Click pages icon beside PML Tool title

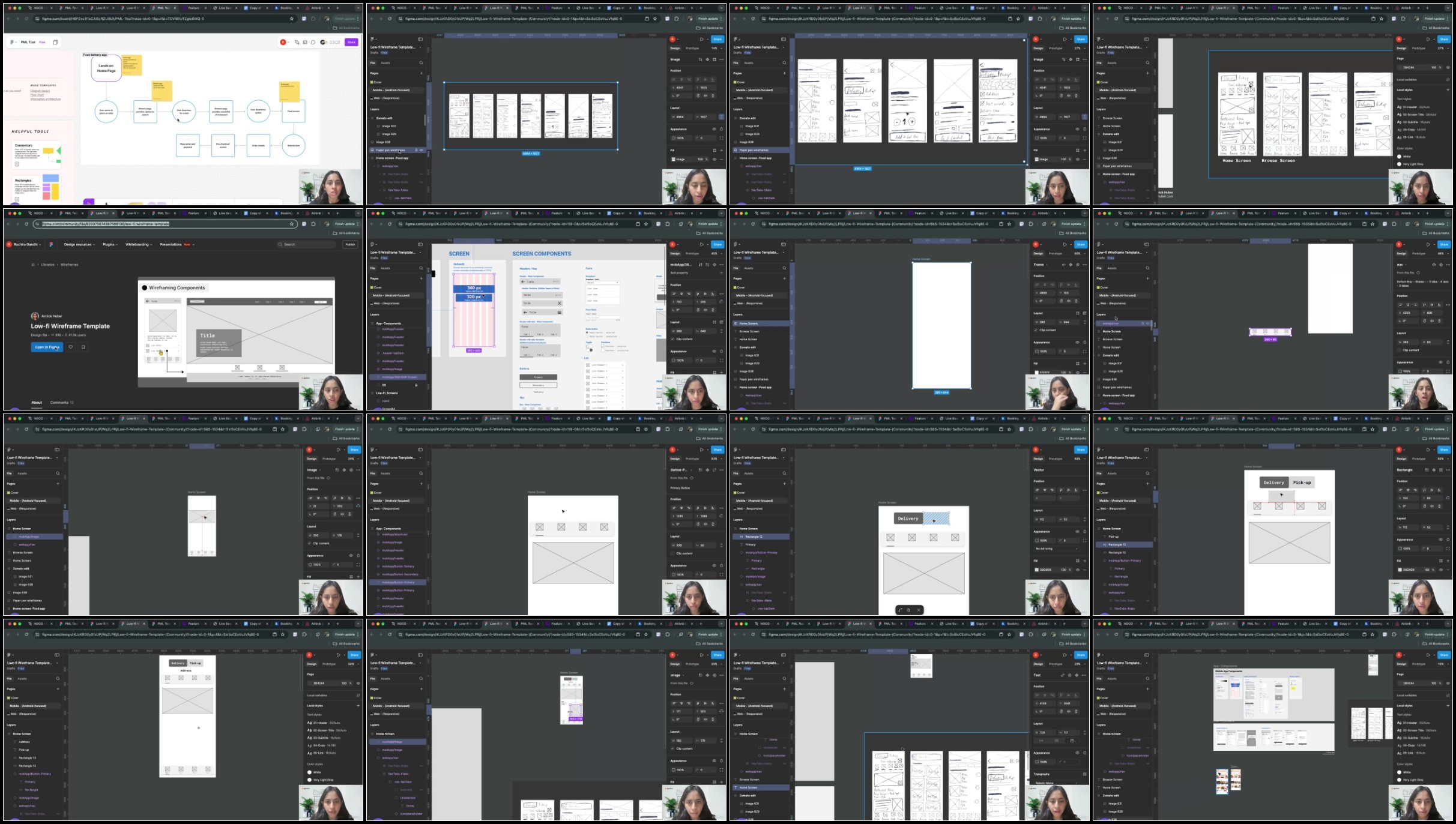pos(55,43)
